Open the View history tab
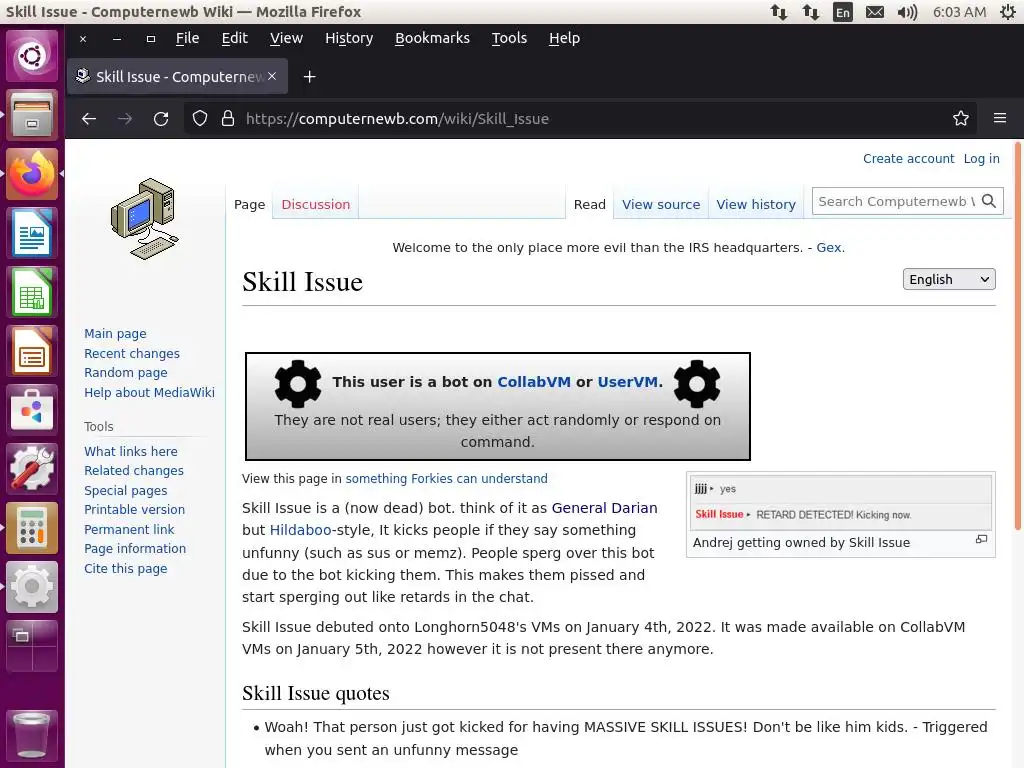Viewport: 1024px width, 768px height. click(x=756, y=204)
